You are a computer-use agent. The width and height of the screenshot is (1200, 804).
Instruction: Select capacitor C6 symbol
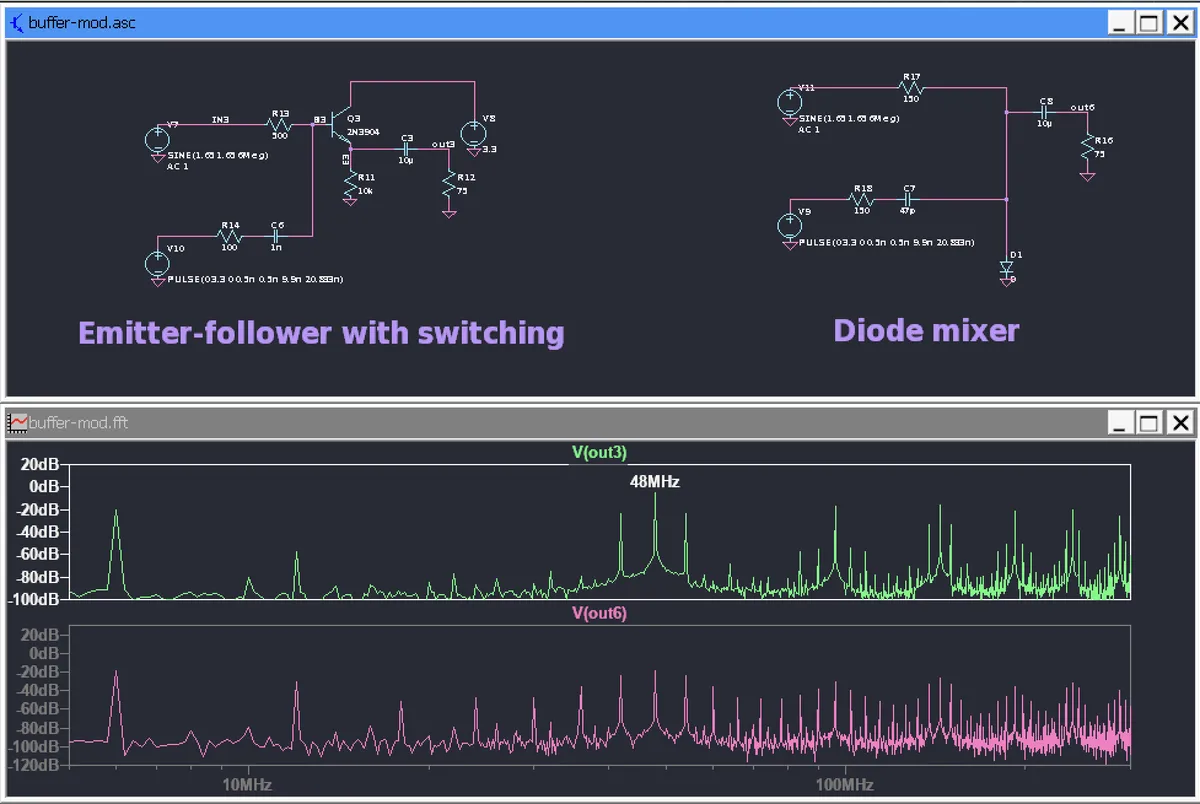click(x=276, y=236)
